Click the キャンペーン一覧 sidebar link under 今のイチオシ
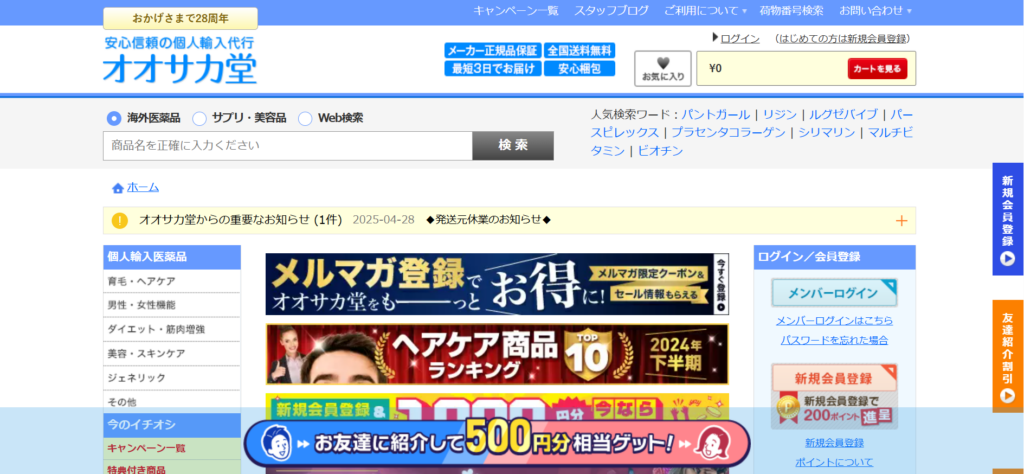 point(146,448)
